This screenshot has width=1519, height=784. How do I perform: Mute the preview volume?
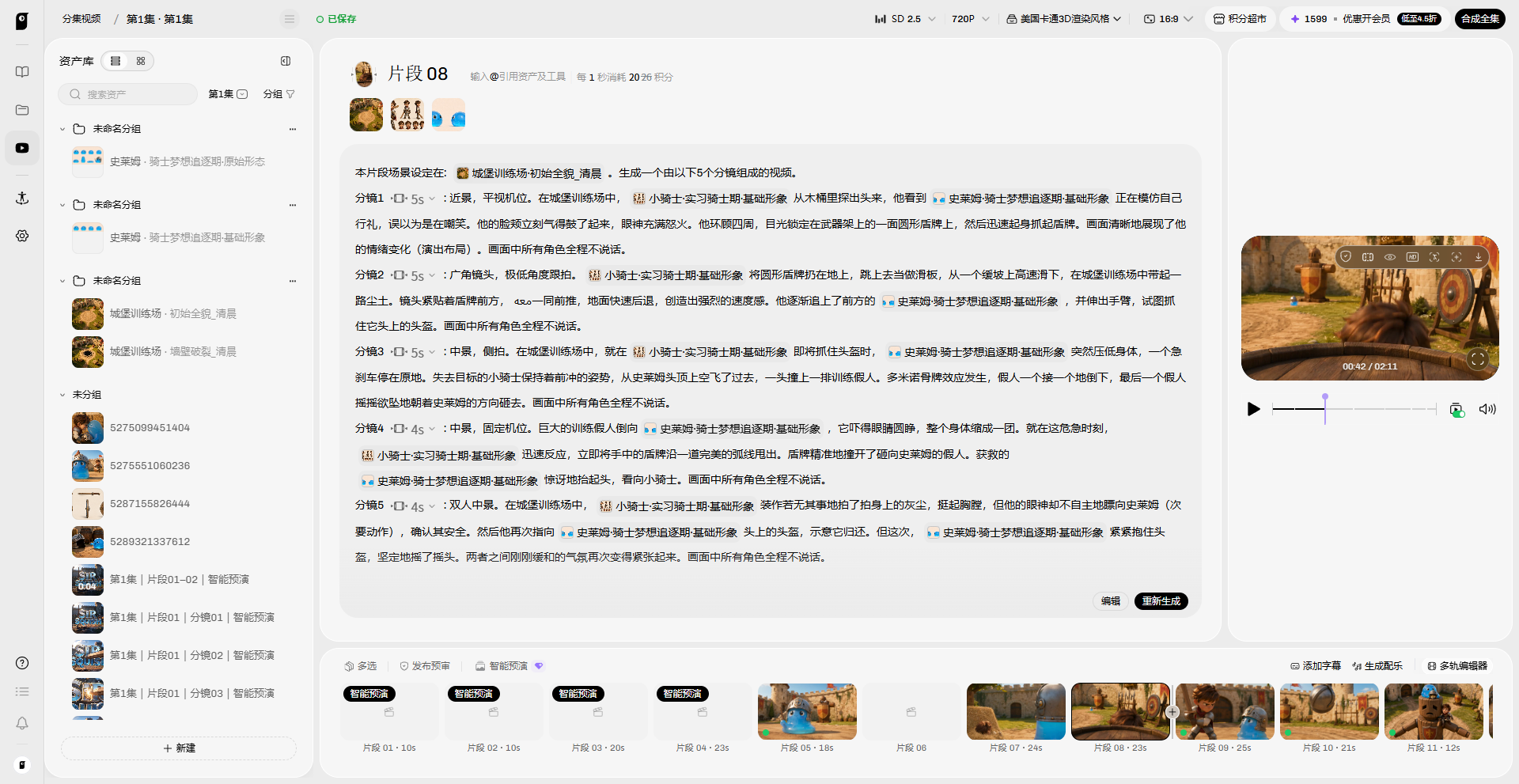(1487, 409)
